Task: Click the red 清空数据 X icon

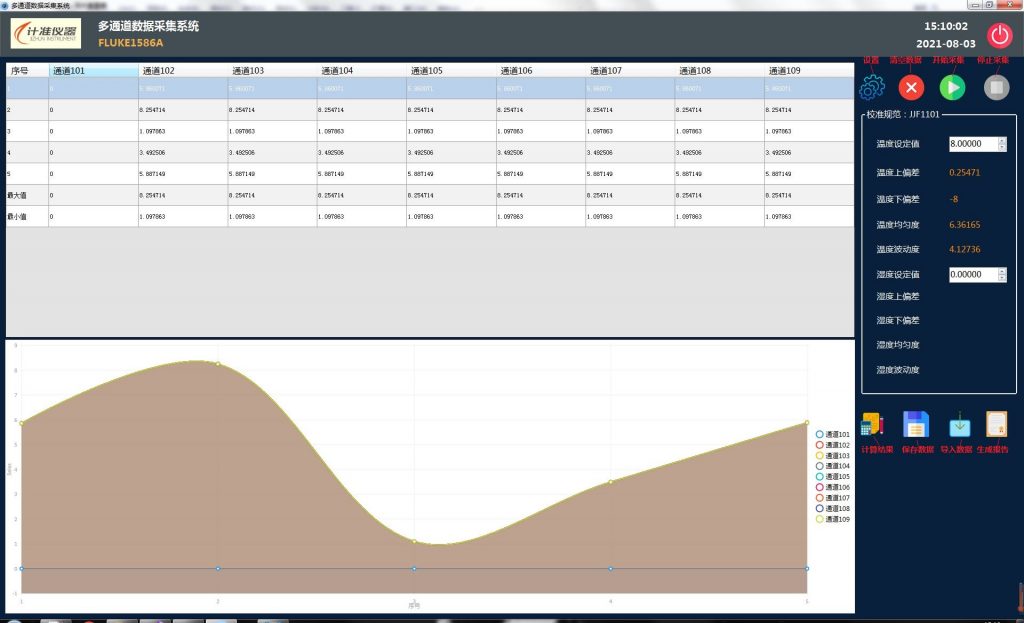Action: (911, 88)
